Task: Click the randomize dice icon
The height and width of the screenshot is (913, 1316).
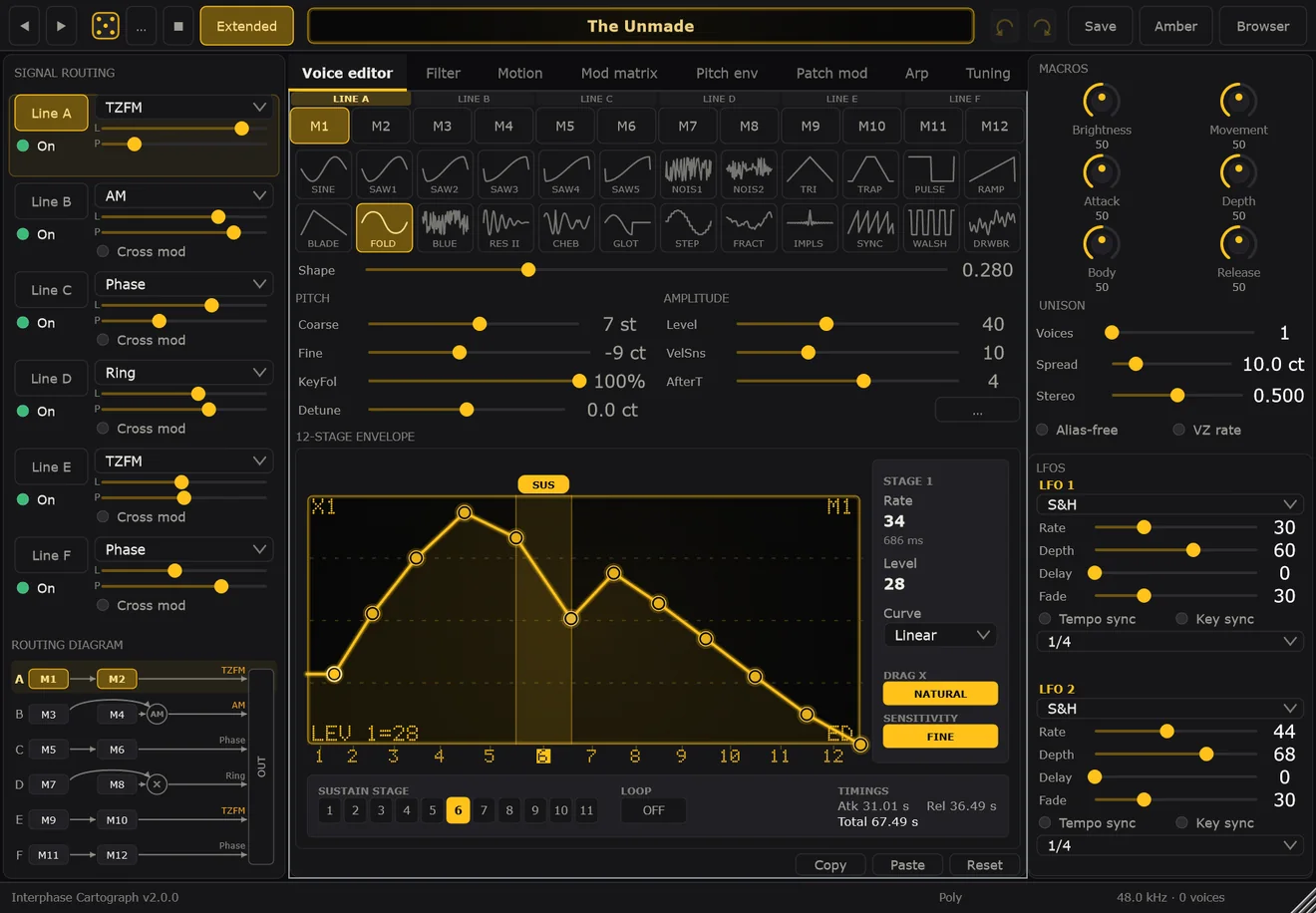Action: coord(106,26)
